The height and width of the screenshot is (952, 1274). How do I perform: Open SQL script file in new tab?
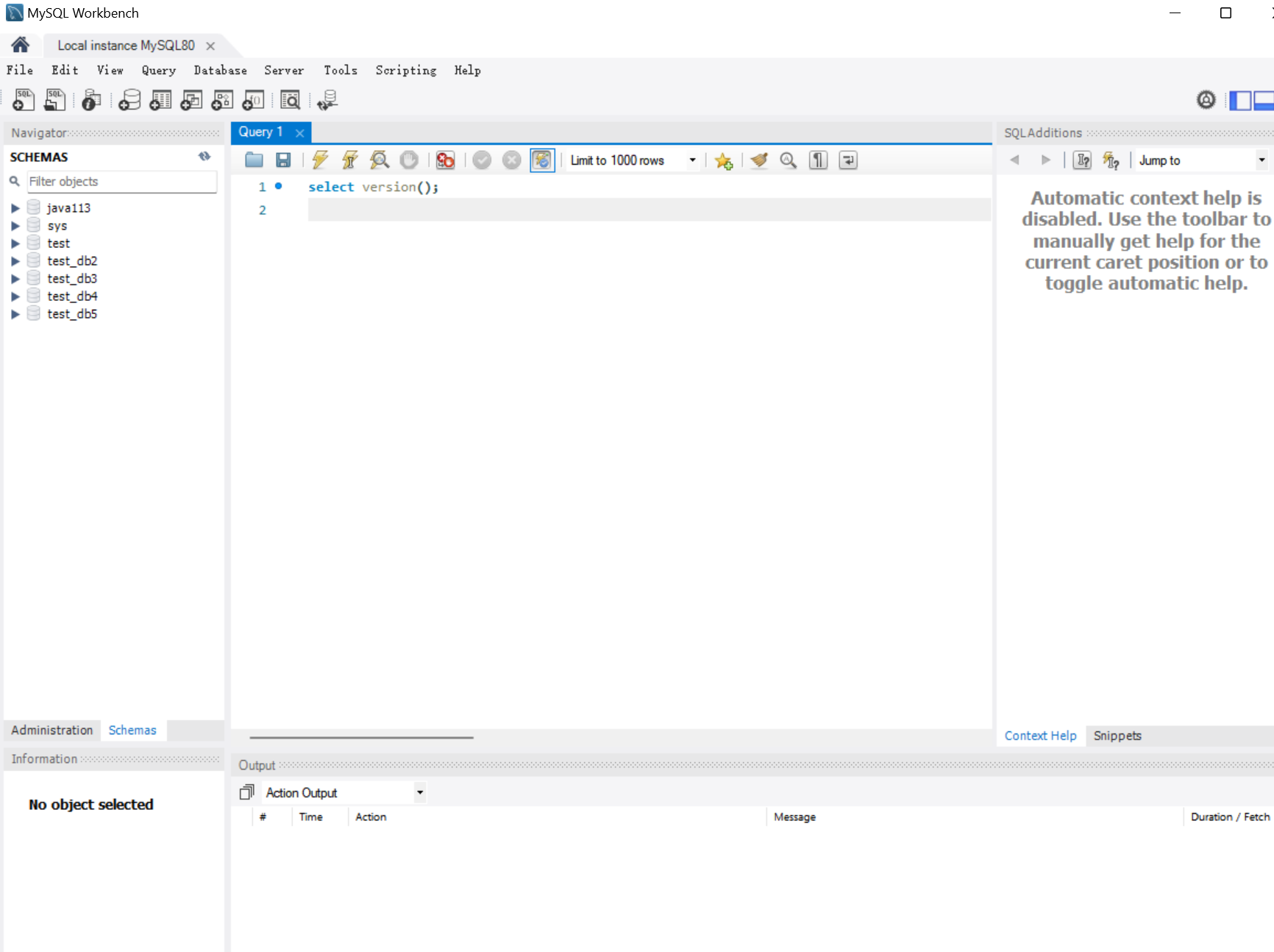(x=54, y=99)
